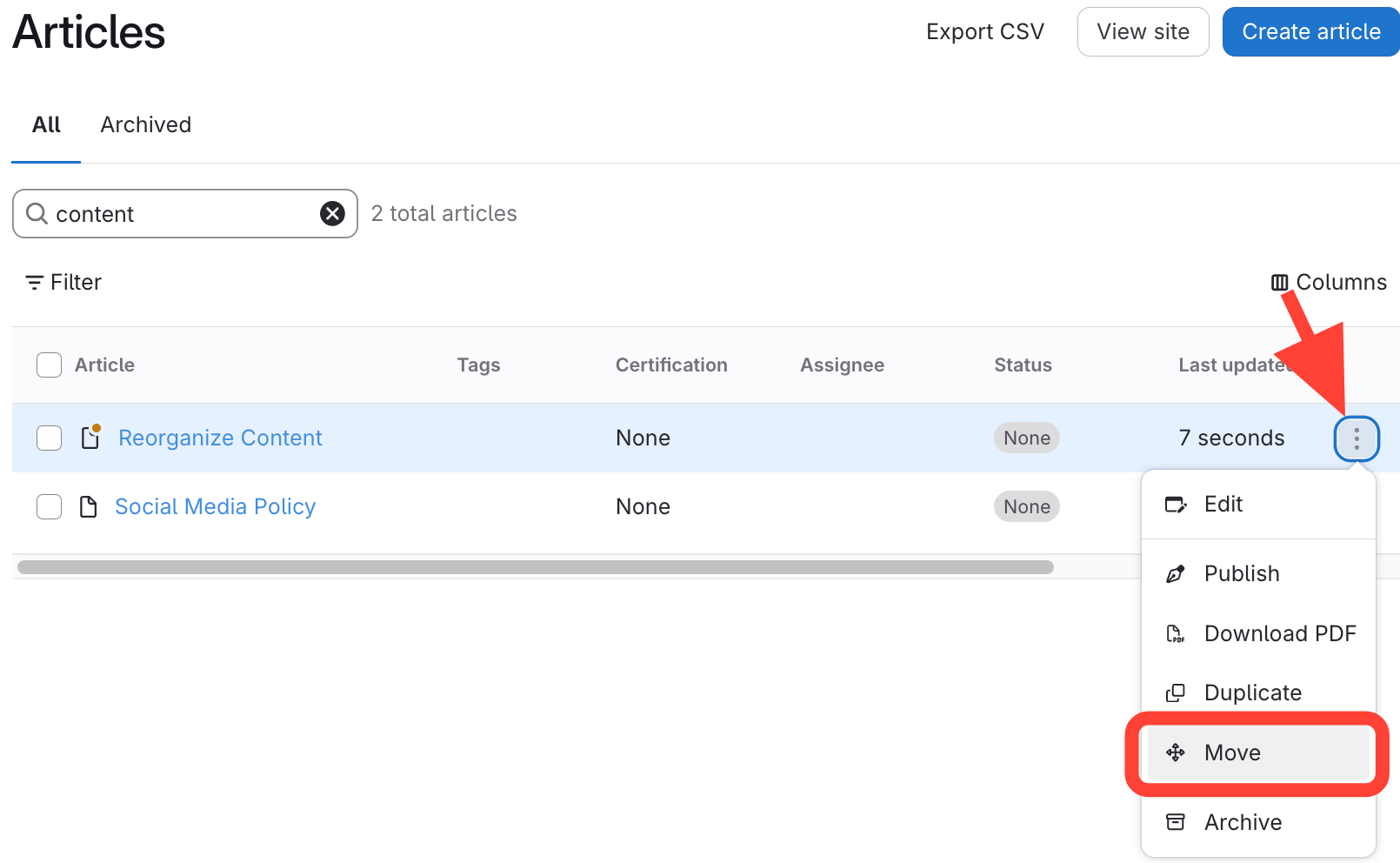Click the horizontal table scrollbar
This screenshot has width=1400, height=863.
point(535,567)
